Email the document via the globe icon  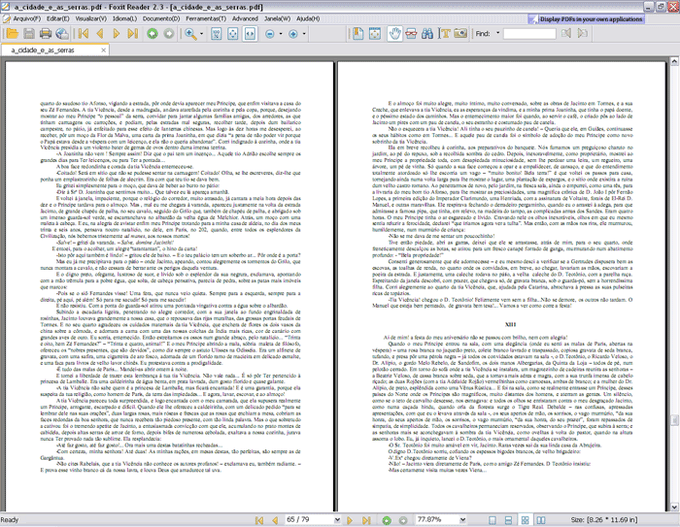click(x=62, y=34)
